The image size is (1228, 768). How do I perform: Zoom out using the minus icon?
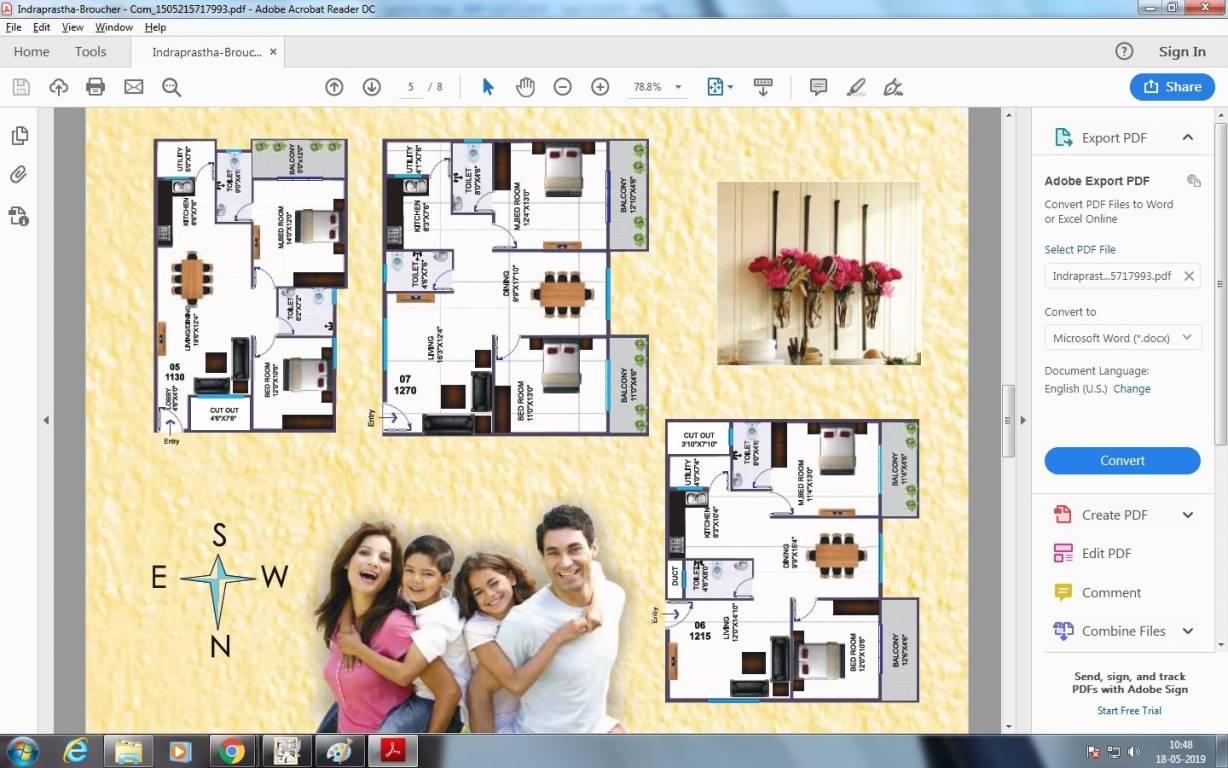coord(562,87)
